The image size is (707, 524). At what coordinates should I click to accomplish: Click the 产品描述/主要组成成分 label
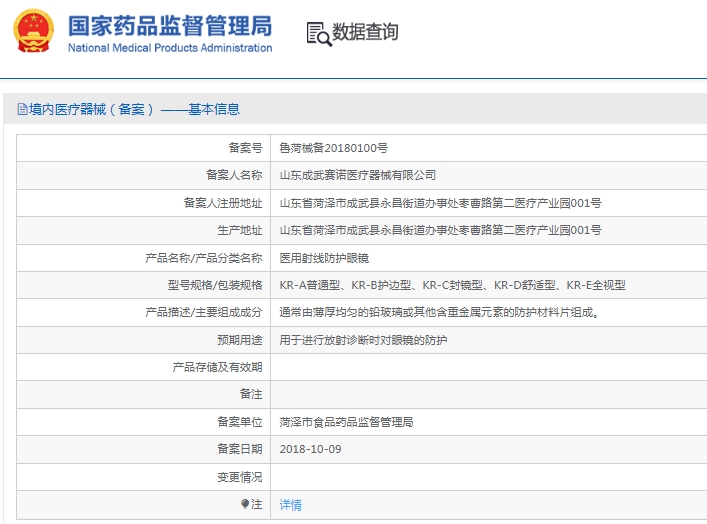click(x=204, y=312)
